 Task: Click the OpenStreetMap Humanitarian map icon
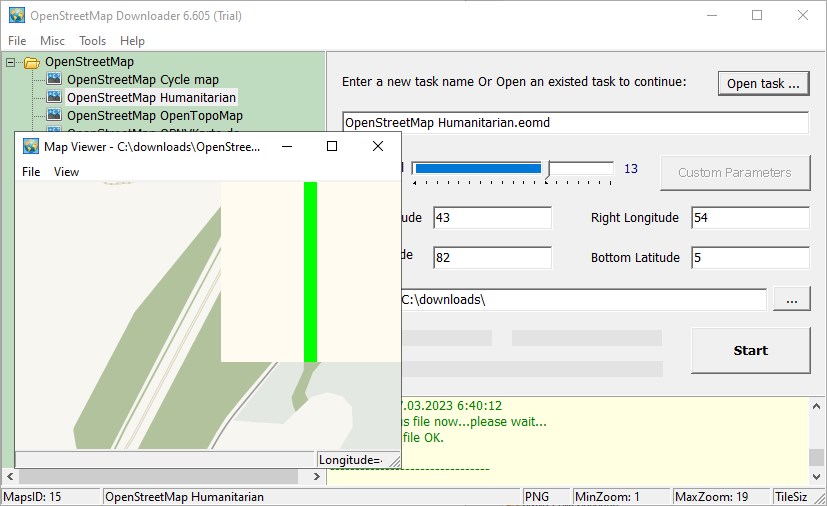[54, 97]
